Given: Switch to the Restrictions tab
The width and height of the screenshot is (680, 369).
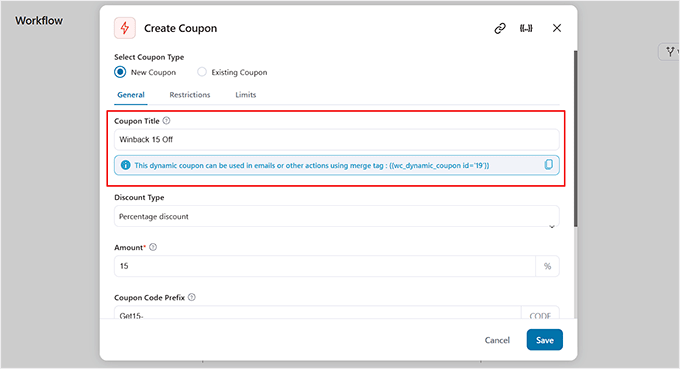Looking at the screenshot, I should coord(190,95).
